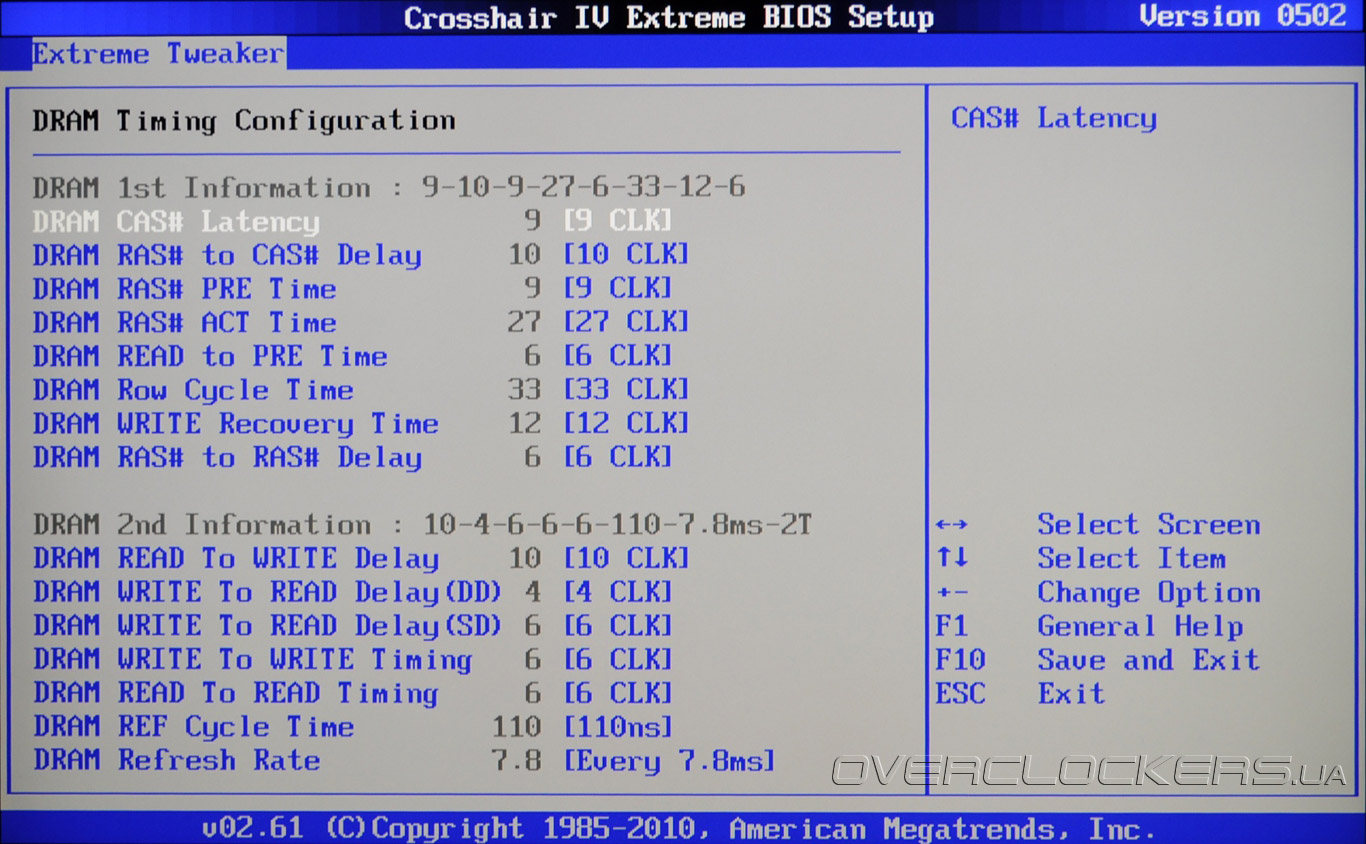Open the [6 CLK] value for WRITE To READ Delay(SD)
The width and height of the screenshot is (1366, 844).
click(x=618, y=626)
